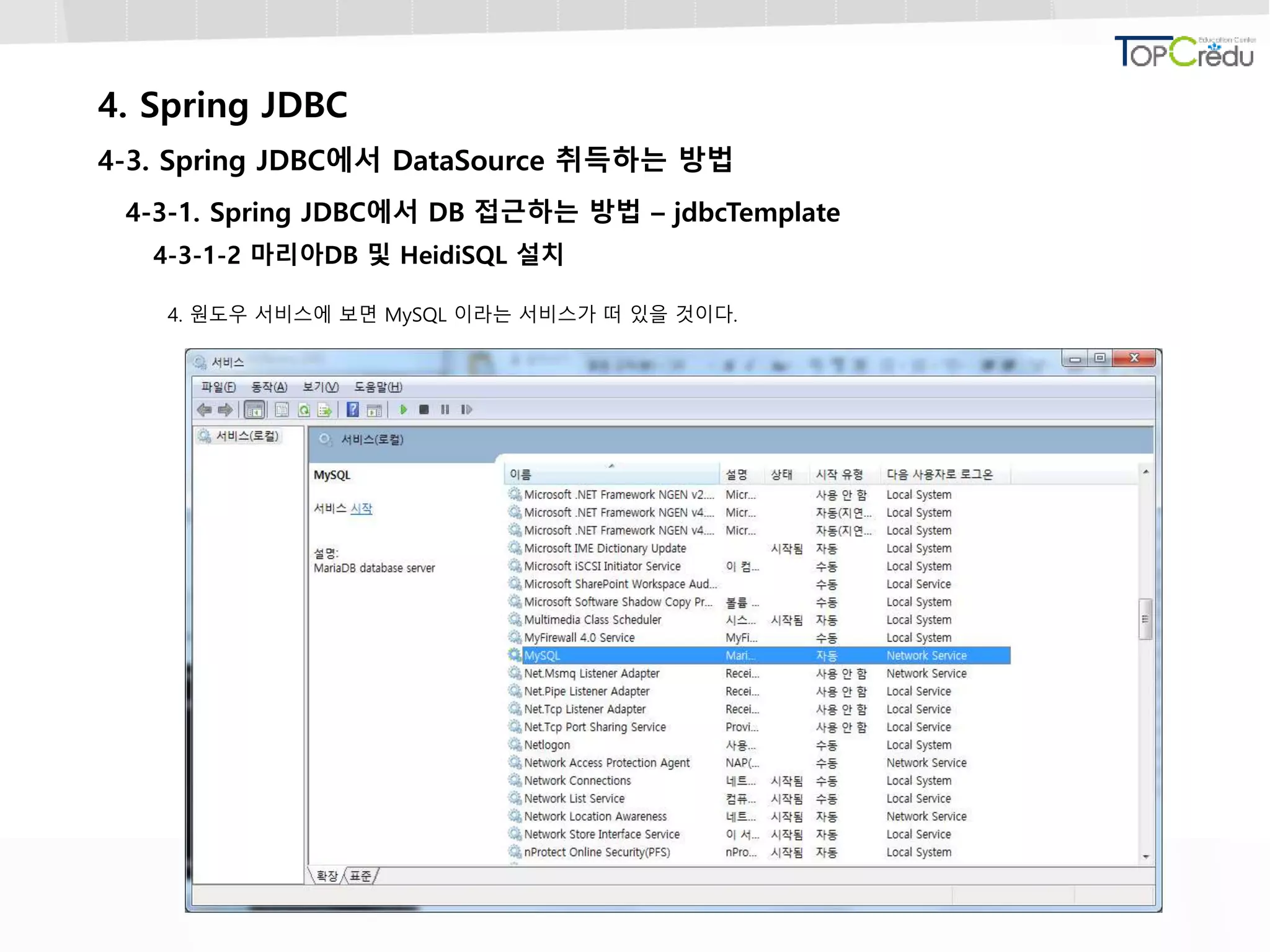Image resolution: width=1270 pixels, height=952 pixels.
Task: Minimize the 서비스 window
Action: (1075, 359)
